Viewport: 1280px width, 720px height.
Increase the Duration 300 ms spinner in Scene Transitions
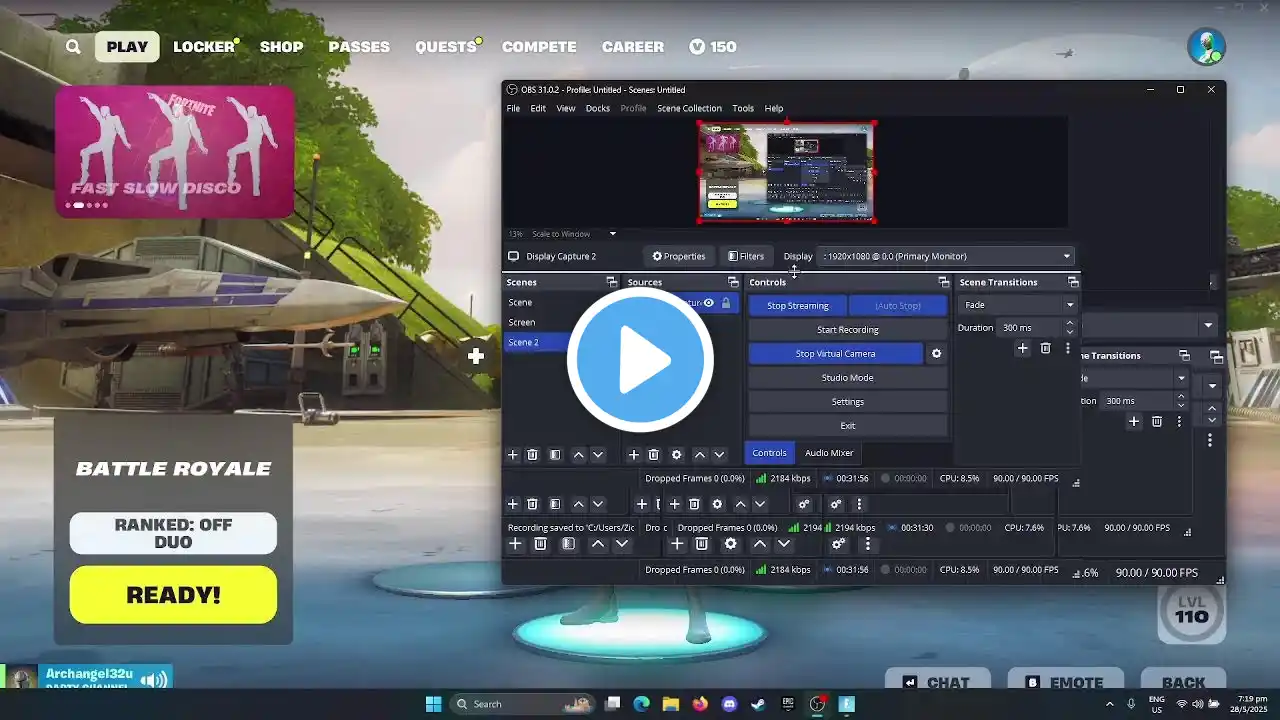tap(1070, 323)
